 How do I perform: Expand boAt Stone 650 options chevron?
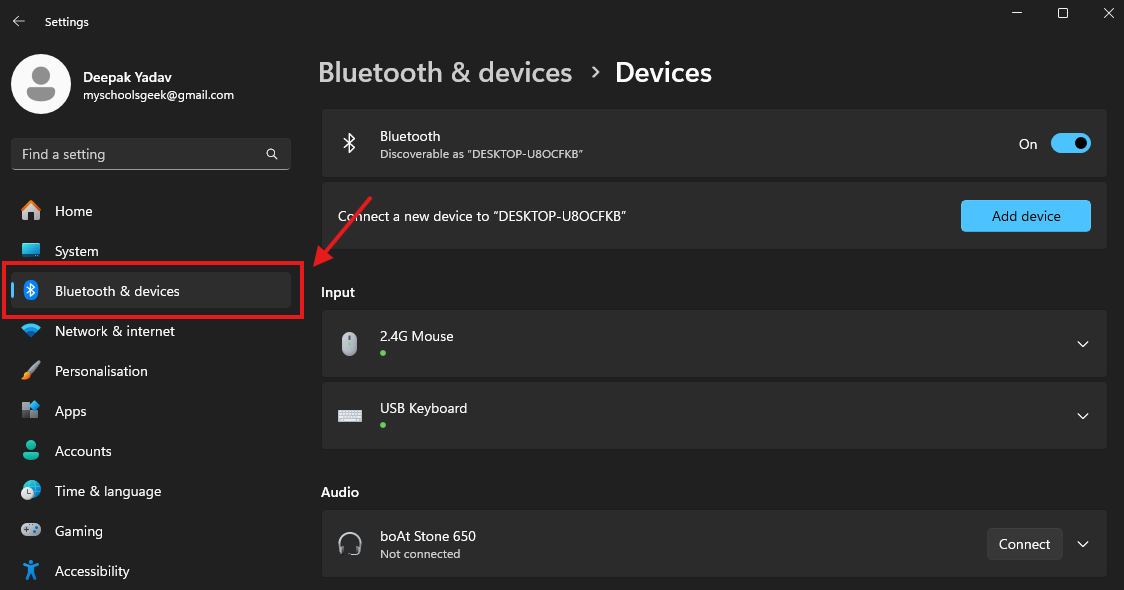pos(1082,544)
